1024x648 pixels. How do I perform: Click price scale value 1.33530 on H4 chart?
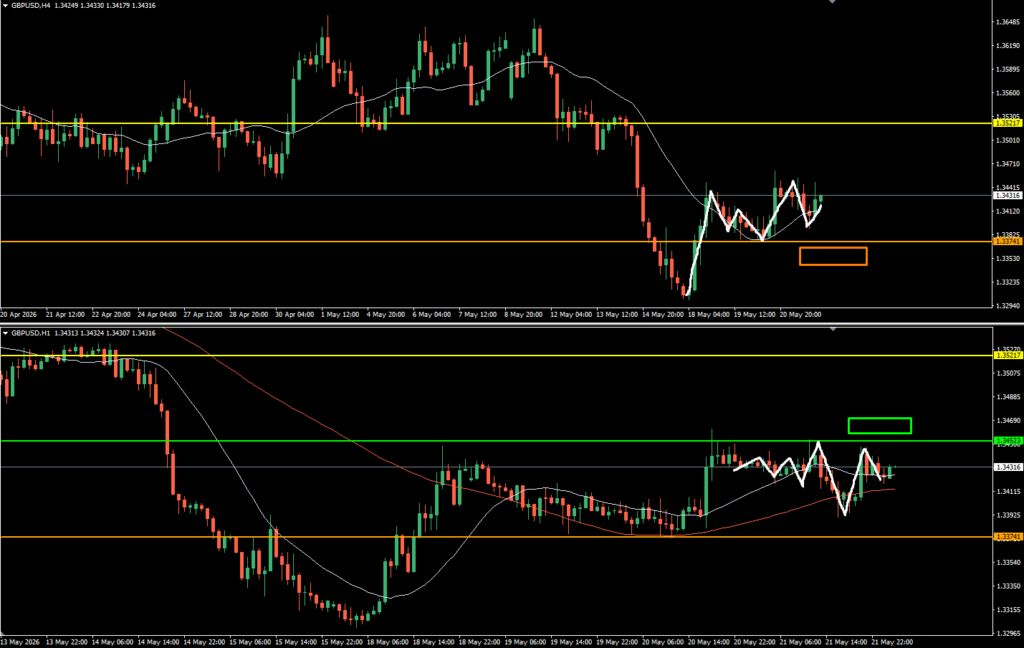(1007, 259)
